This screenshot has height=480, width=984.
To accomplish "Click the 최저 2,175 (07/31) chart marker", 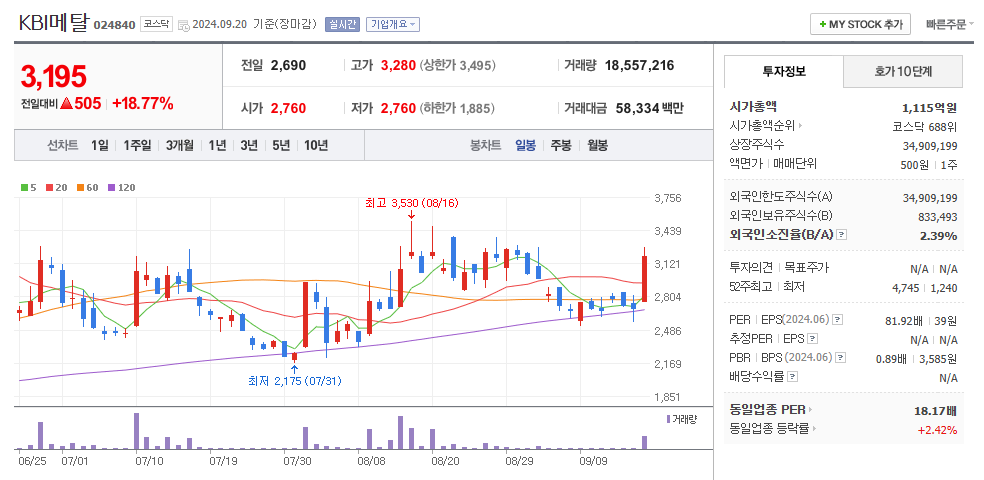I will [295, 381].
